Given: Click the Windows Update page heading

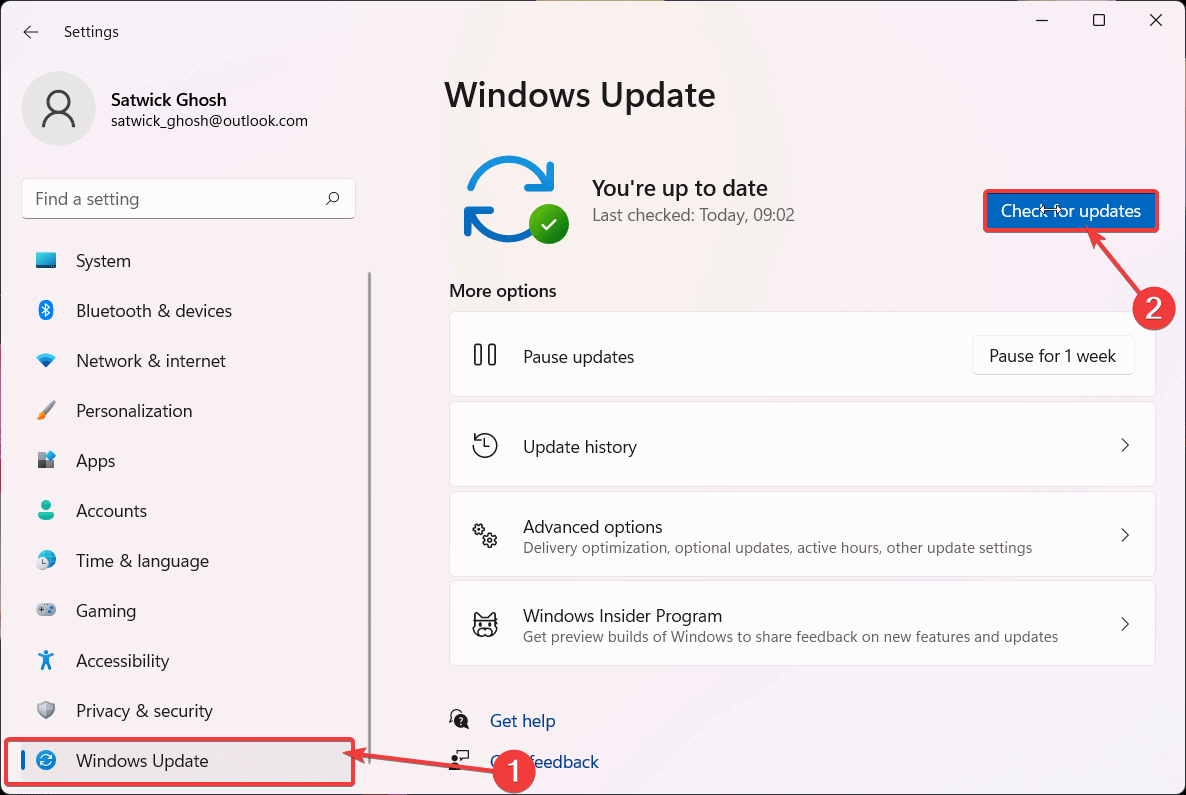Looking at the screenshot, I should pyautogui.click(x=579, y=95).
